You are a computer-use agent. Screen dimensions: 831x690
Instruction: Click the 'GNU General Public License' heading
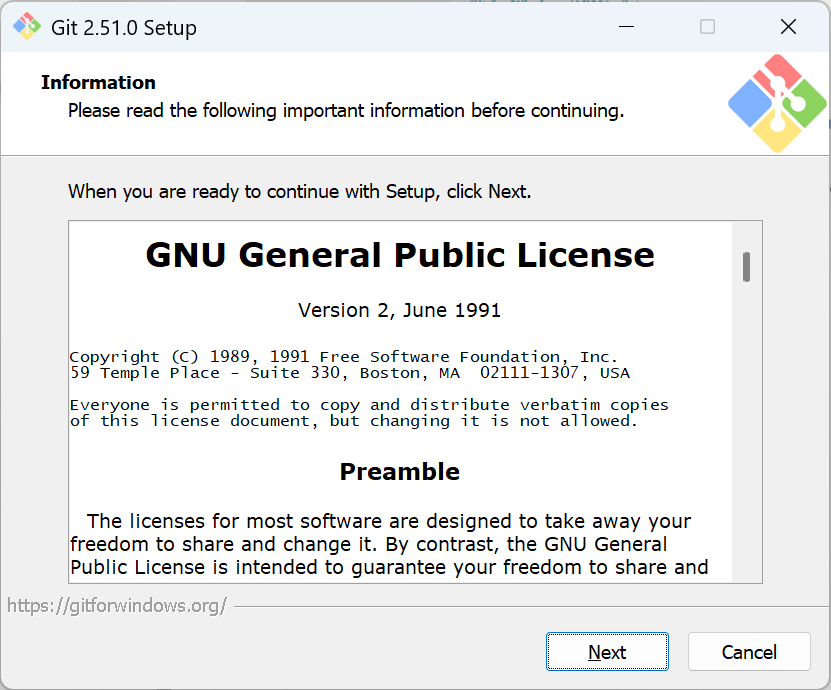point(400,255)
